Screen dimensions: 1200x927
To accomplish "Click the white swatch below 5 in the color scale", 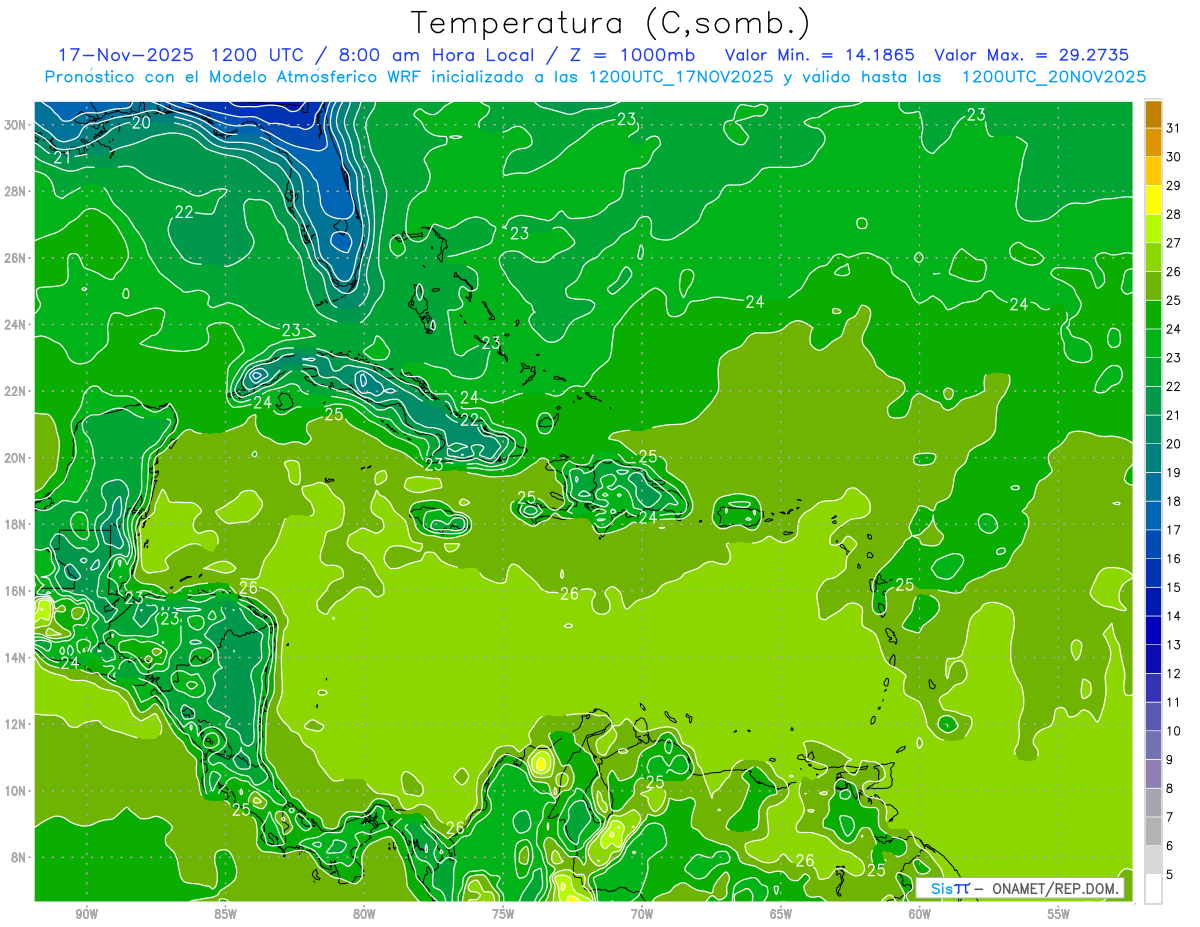I will click(1153, 888).
